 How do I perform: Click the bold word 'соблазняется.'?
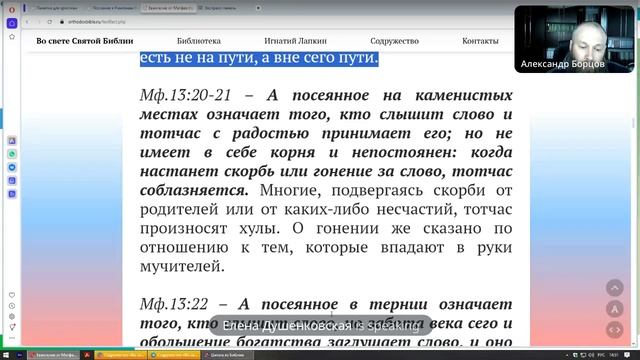[194, 190]
